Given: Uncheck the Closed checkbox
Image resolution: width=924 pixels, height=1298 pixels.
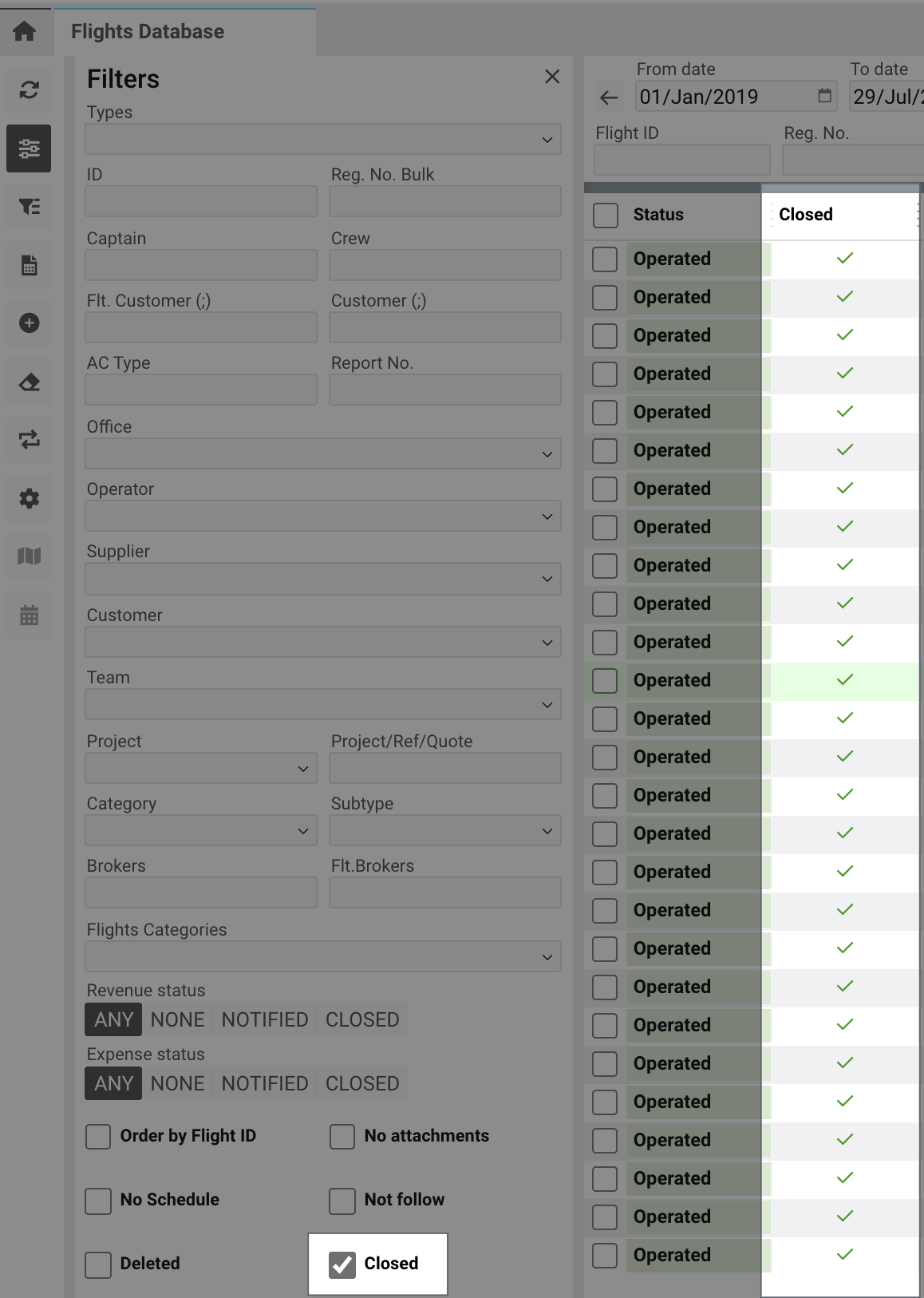Looking at the screenshot, I should point(343,1264).
